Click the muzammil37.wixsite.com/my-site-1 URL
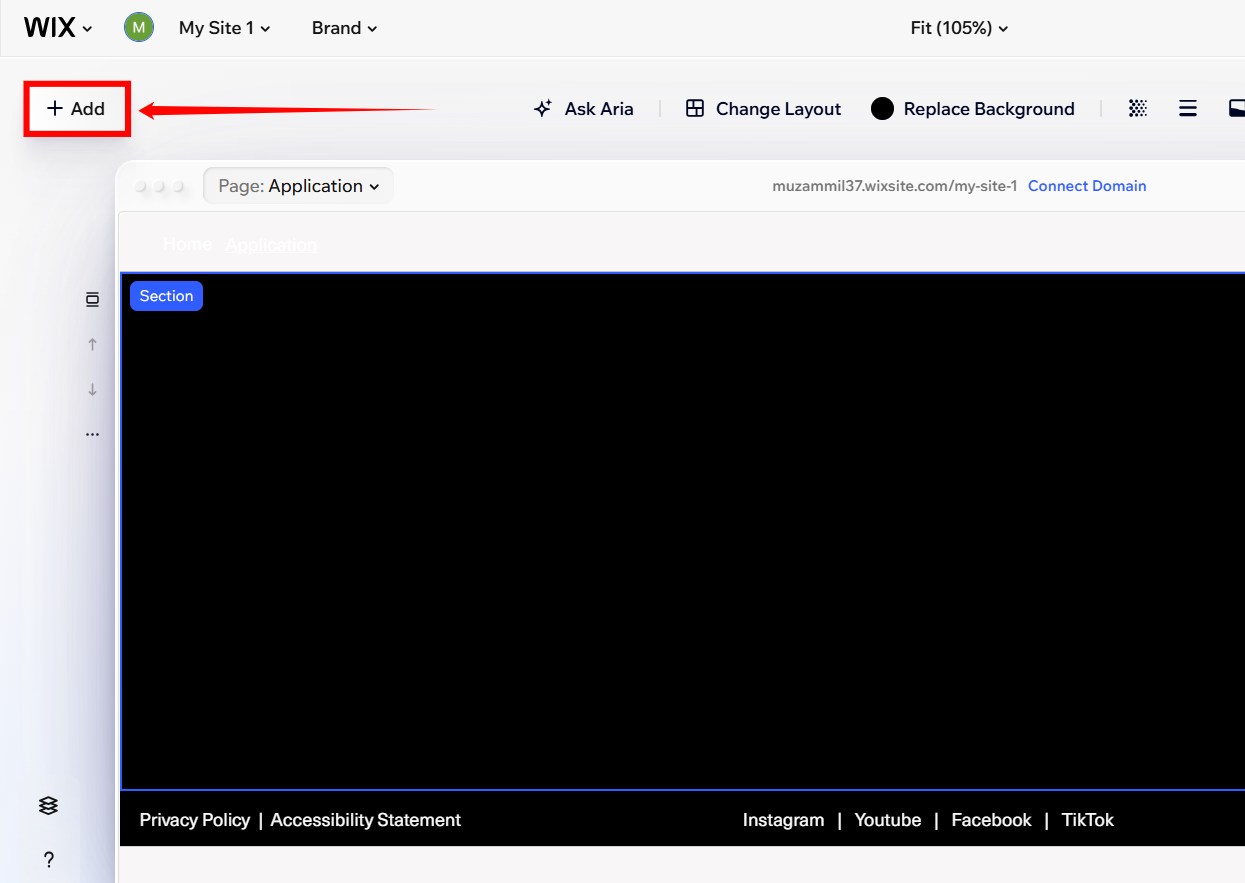Viewport: 1245px width, 883px height. point(895,186)
